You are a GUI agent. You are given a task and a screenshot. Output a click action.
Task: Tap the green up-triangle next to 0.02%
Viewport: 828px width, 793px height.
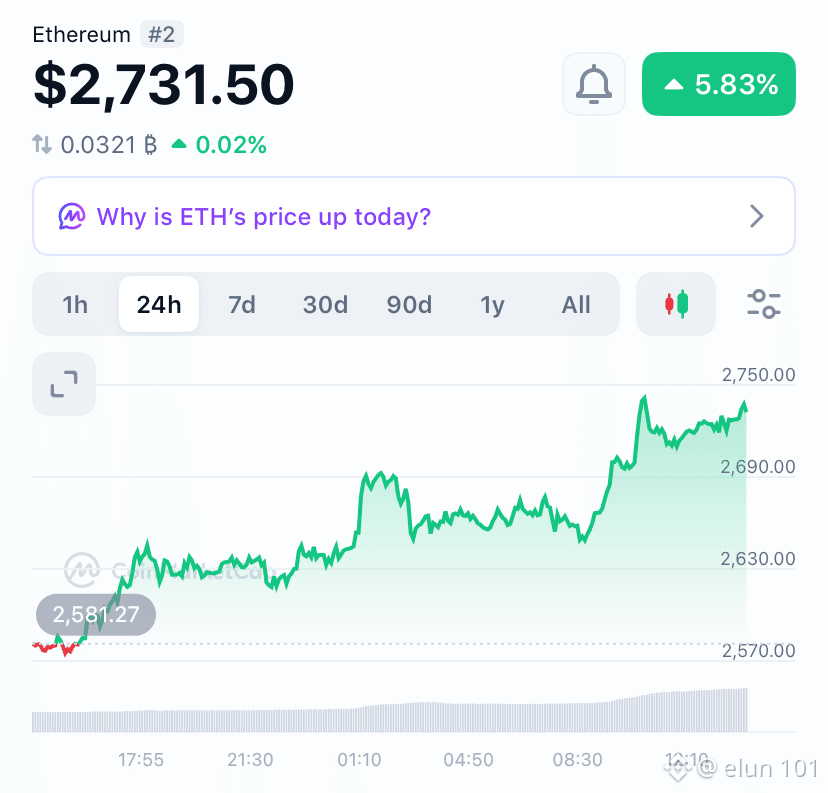click(179, 143)
